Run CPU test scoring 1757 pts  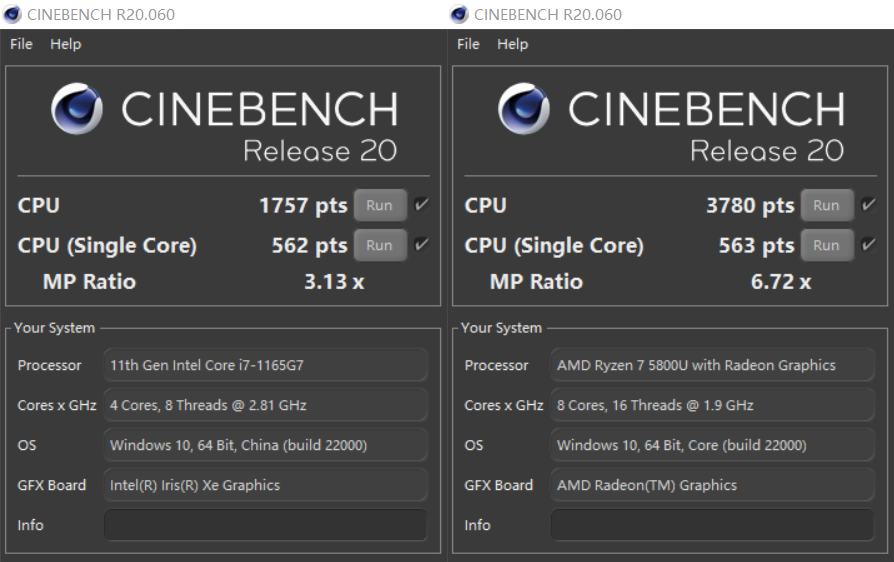(380, 205)
